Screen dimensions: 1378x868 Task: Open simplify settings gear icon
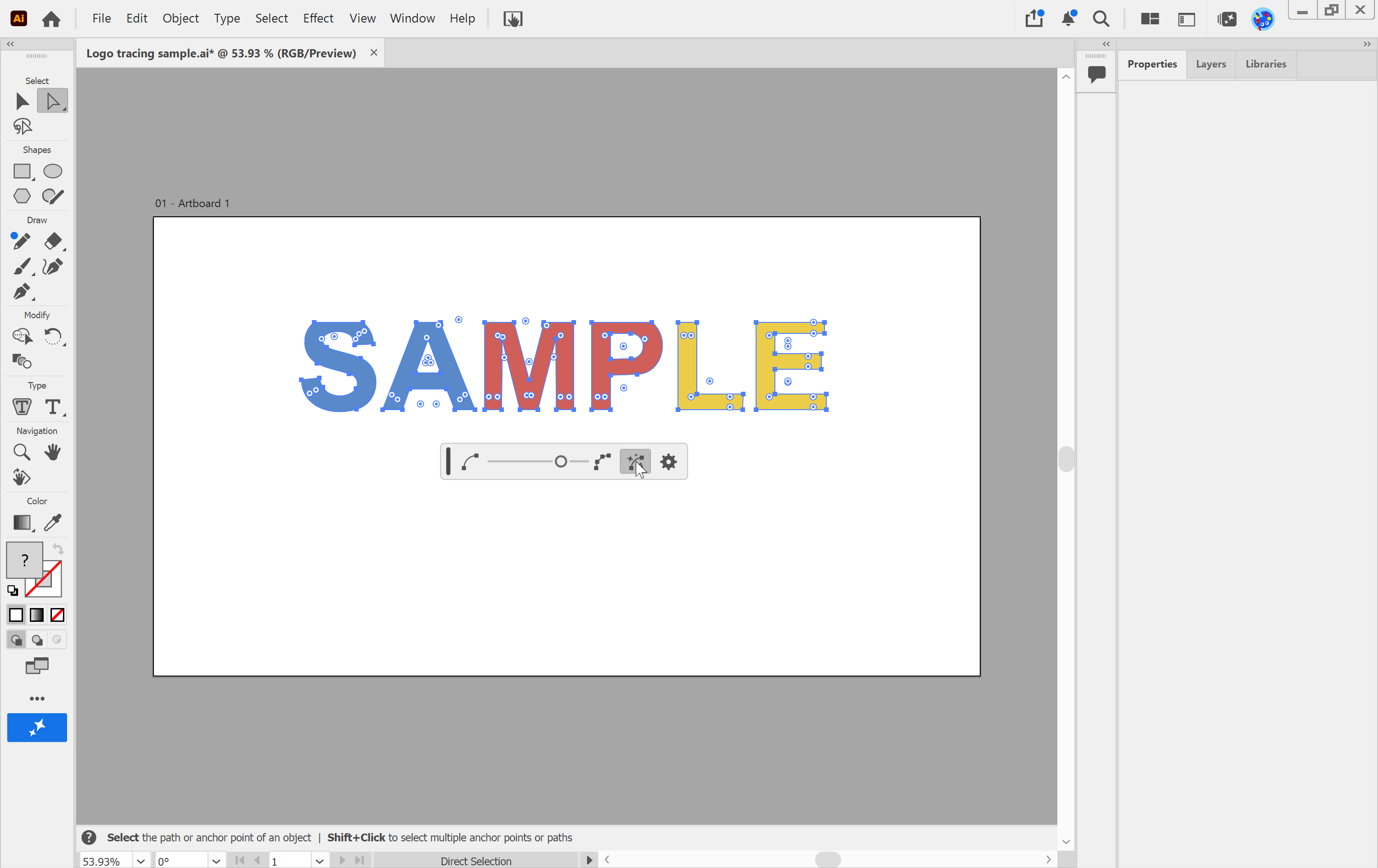(668, 461)
